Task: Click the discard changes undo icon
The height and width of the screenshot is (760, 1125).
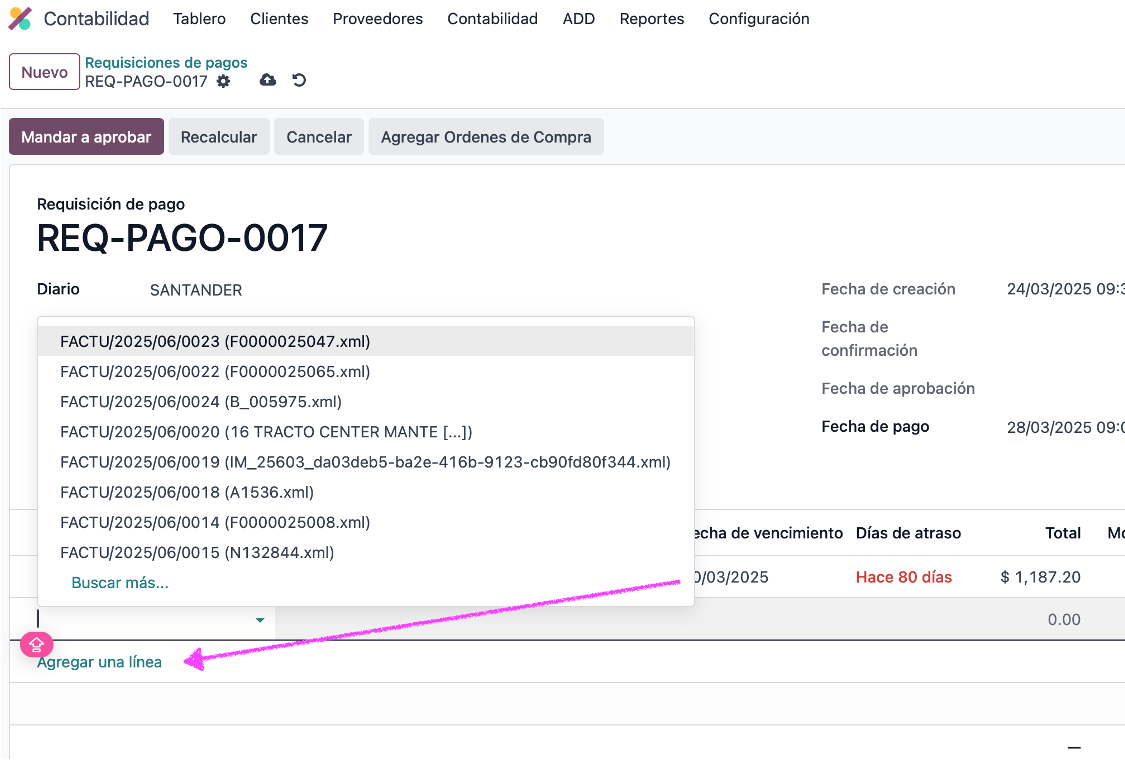Action: (x=299, y=80)
